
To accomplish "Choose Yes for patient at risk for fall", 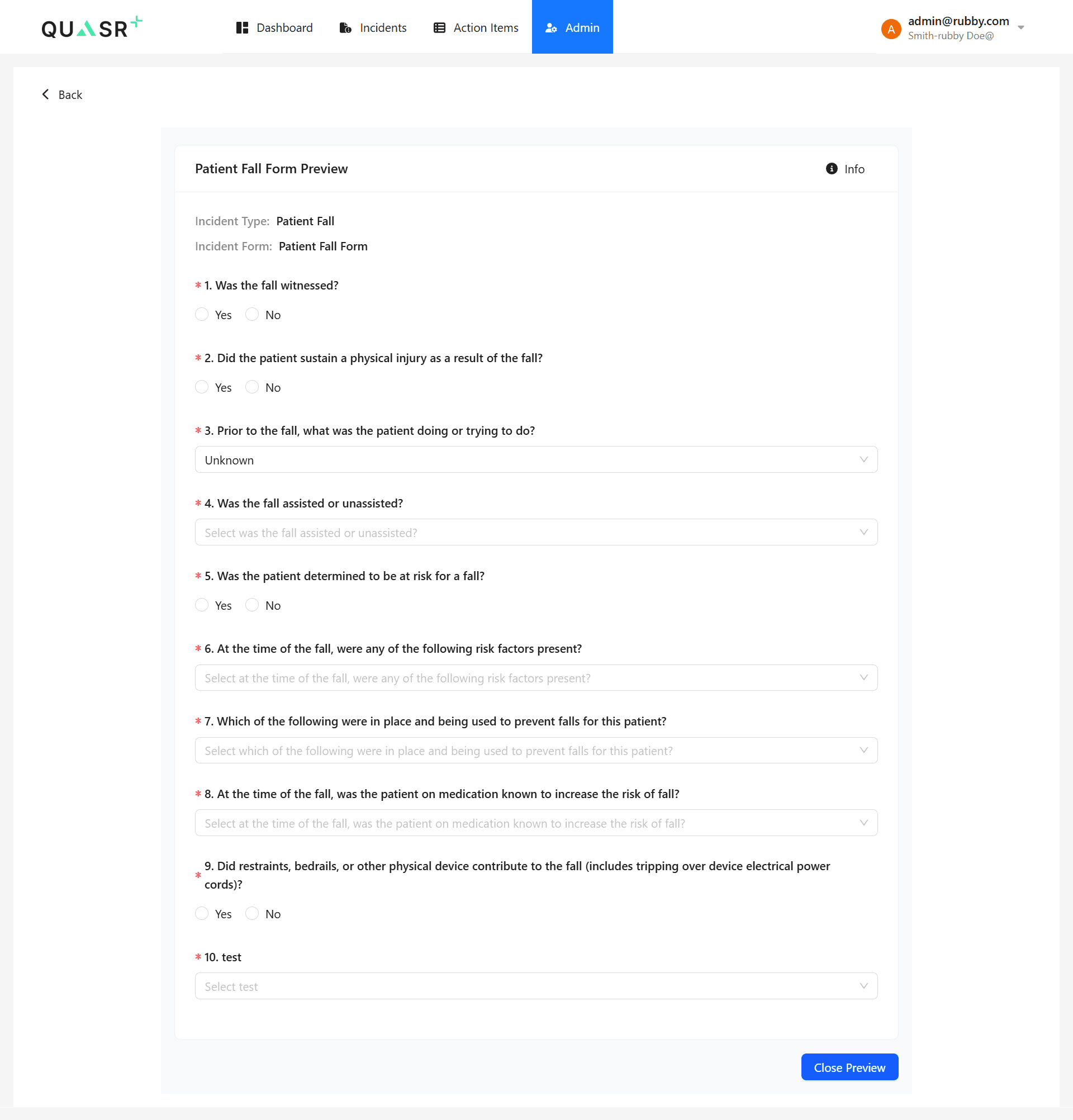I will pyautogui.click(x=201, y=605).
